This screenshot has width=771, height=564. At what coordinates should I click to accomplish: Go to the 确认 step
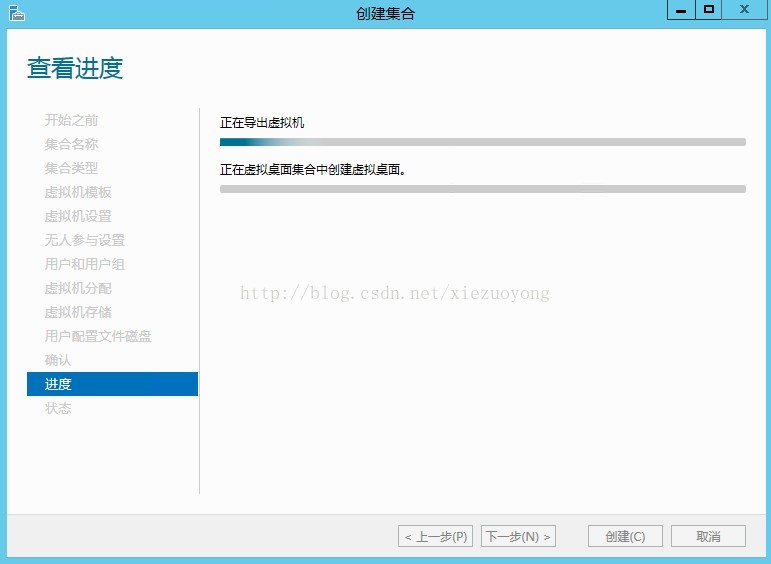pos(58,360)
